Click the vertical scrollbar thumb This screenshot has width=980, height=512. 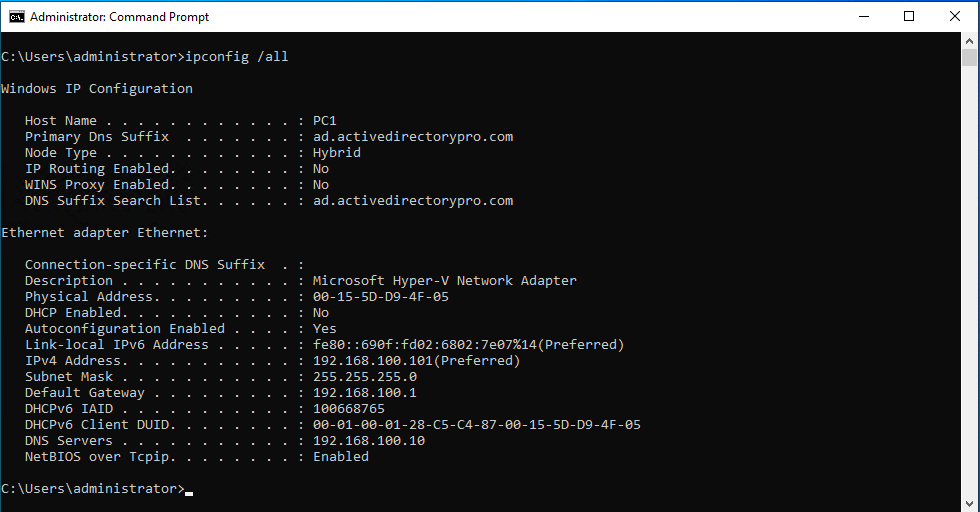pyautogui.click(x=970, y=58)
